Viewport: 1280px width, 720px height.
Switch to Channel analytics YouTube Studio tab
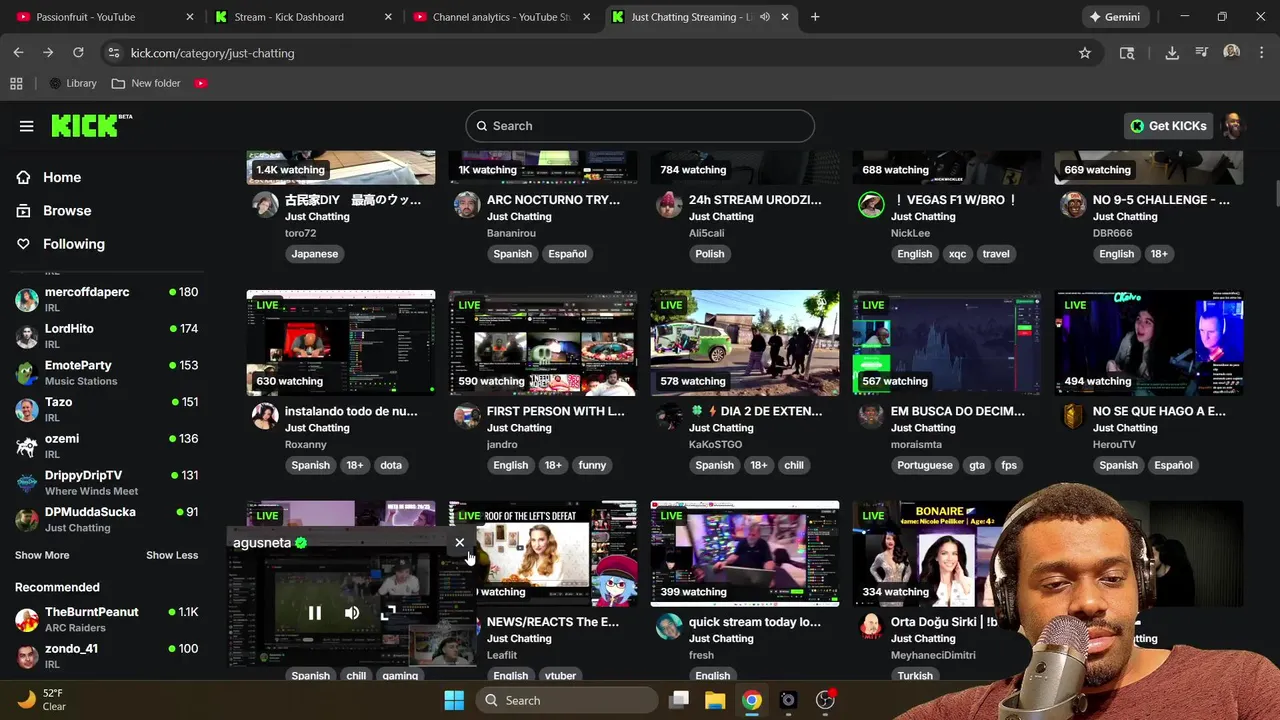[502, 17]
